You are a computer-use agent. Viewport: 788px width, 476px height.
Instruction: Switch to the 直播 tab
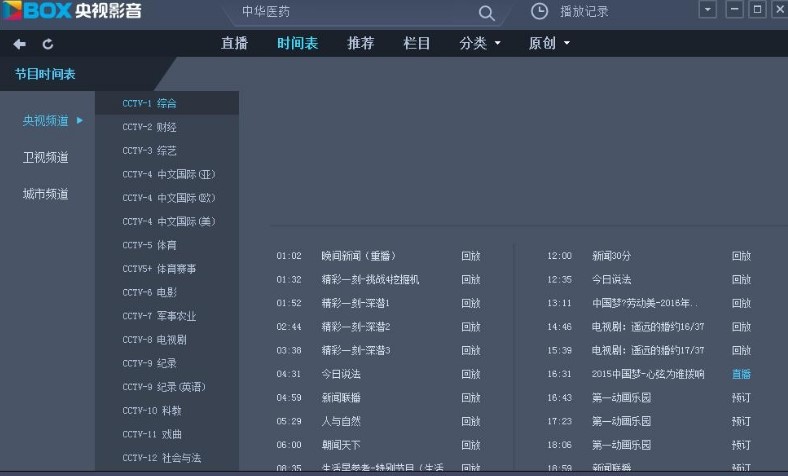pos(235,43)
